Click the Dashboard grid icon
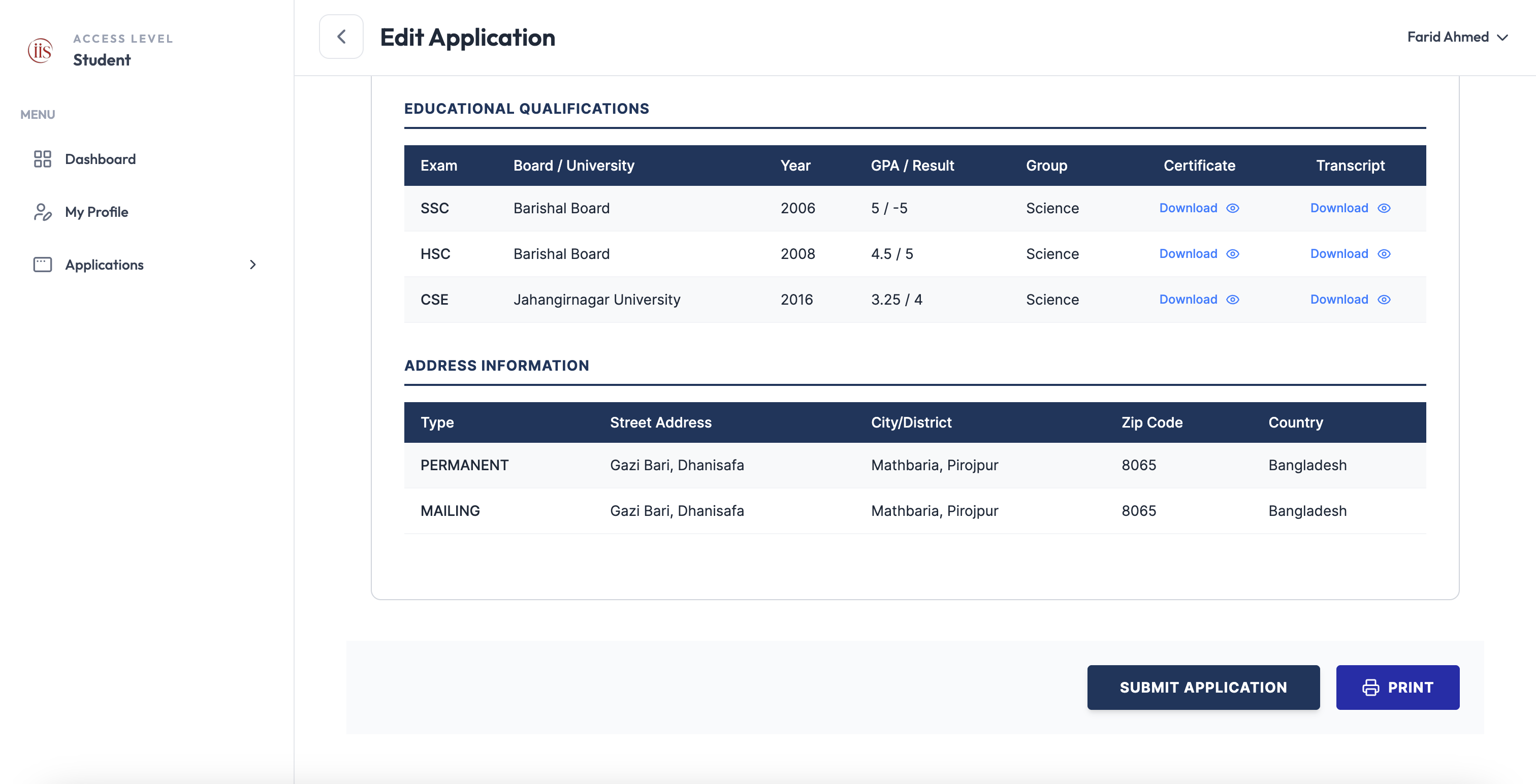 [42, 158]
